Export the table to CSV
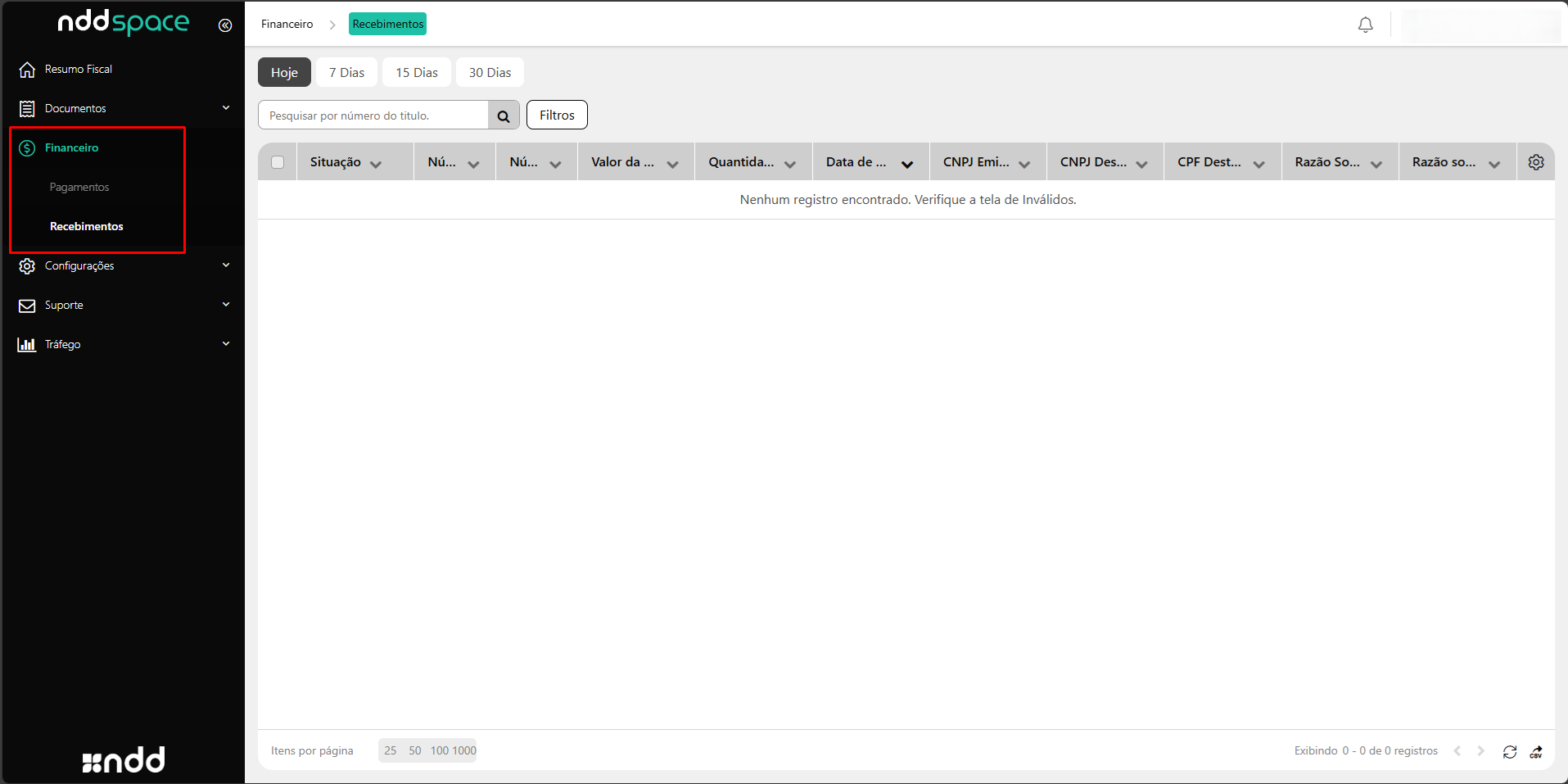Image resolution: width=1568 pixels, height=784 pixels. pyautogui.click(x=1536, y=751)
